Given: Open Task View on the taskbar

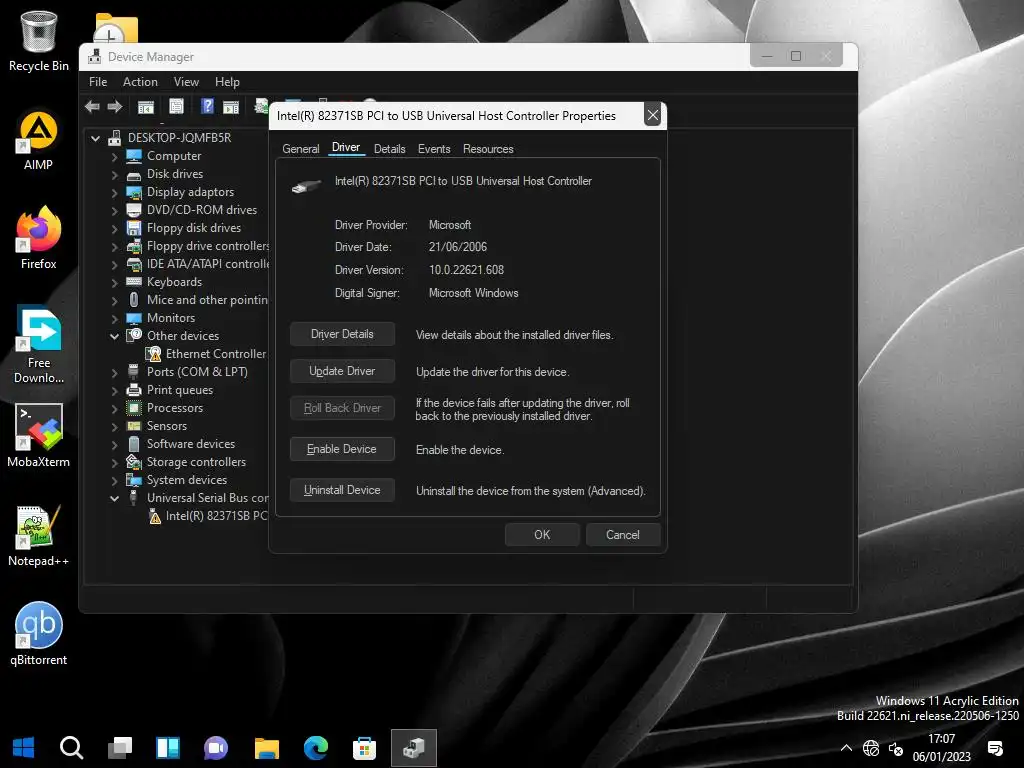Looking at the screenshot, I should pyautogui.click(x=120, y=748).
